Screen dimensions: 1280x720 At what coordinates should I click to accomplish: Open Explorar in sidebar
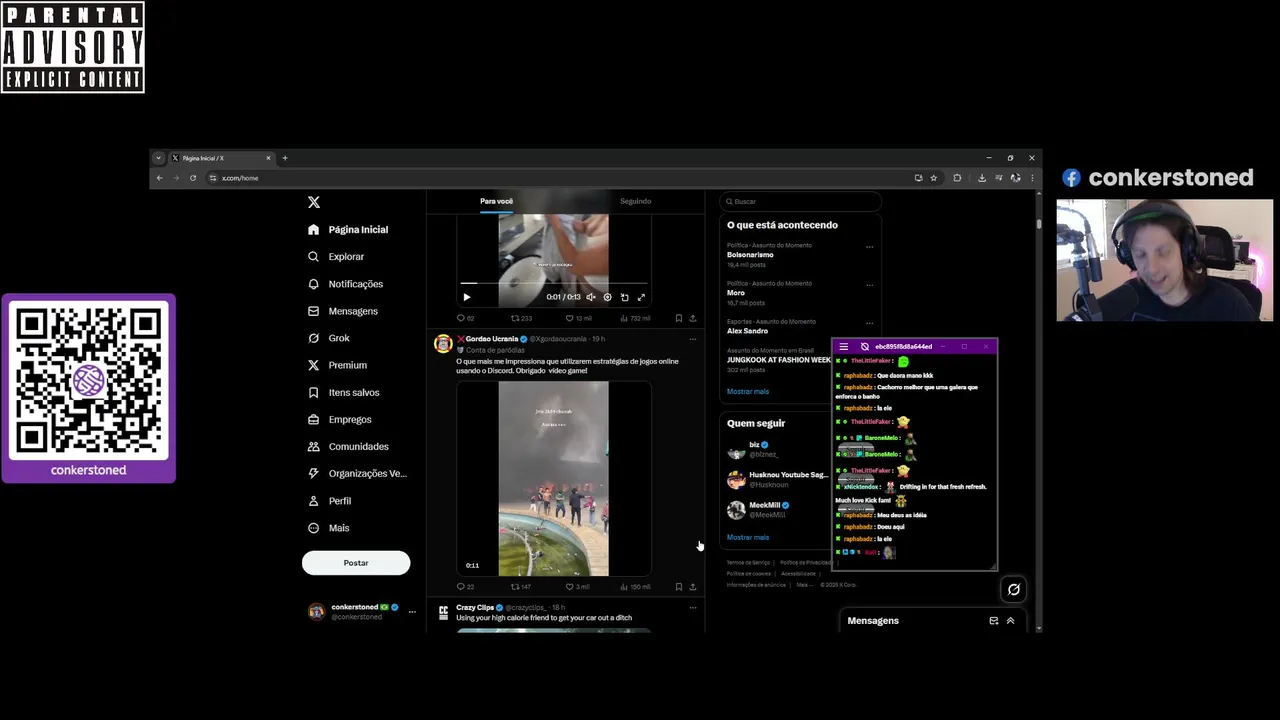pyautogui.click(x=336, y=257)
